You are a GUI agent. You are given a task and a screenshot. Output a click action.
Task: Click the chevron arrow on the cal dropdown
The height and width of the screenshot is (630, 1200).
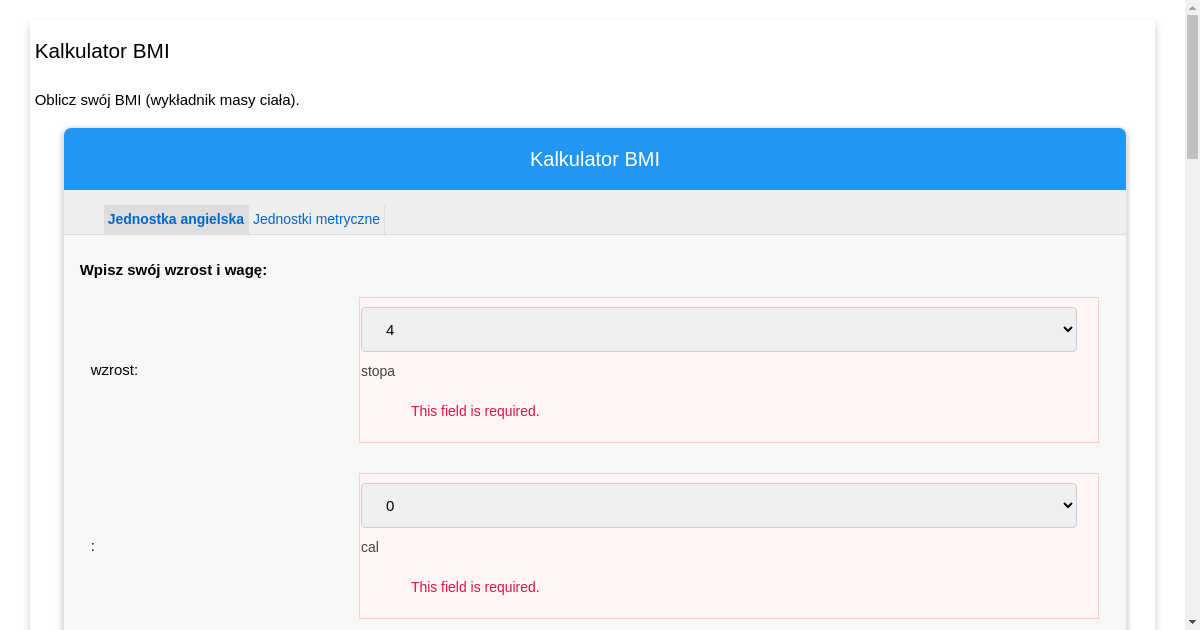click(1067, 505)
